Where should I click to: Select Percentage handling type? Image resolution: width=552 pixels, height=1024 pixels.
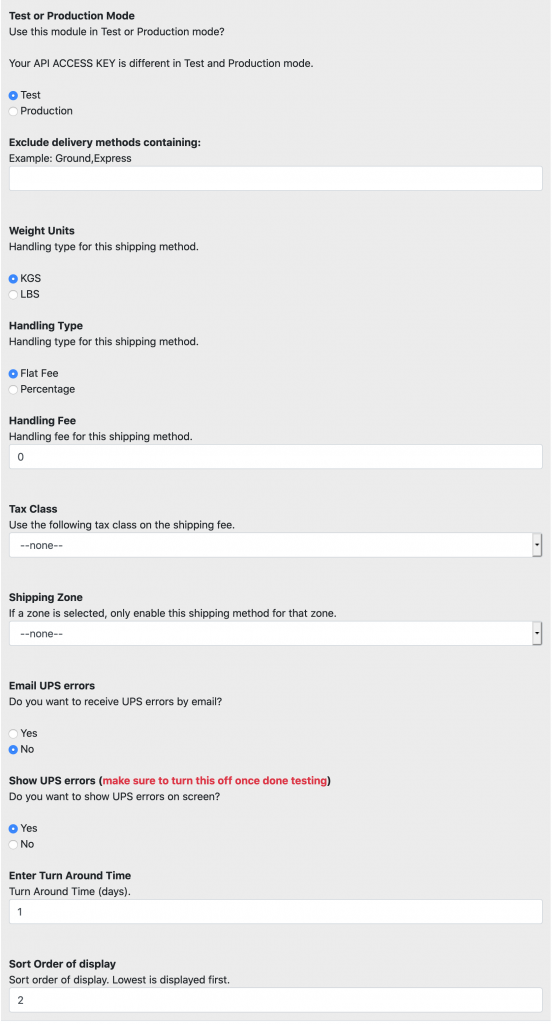[x=13, y=389]
